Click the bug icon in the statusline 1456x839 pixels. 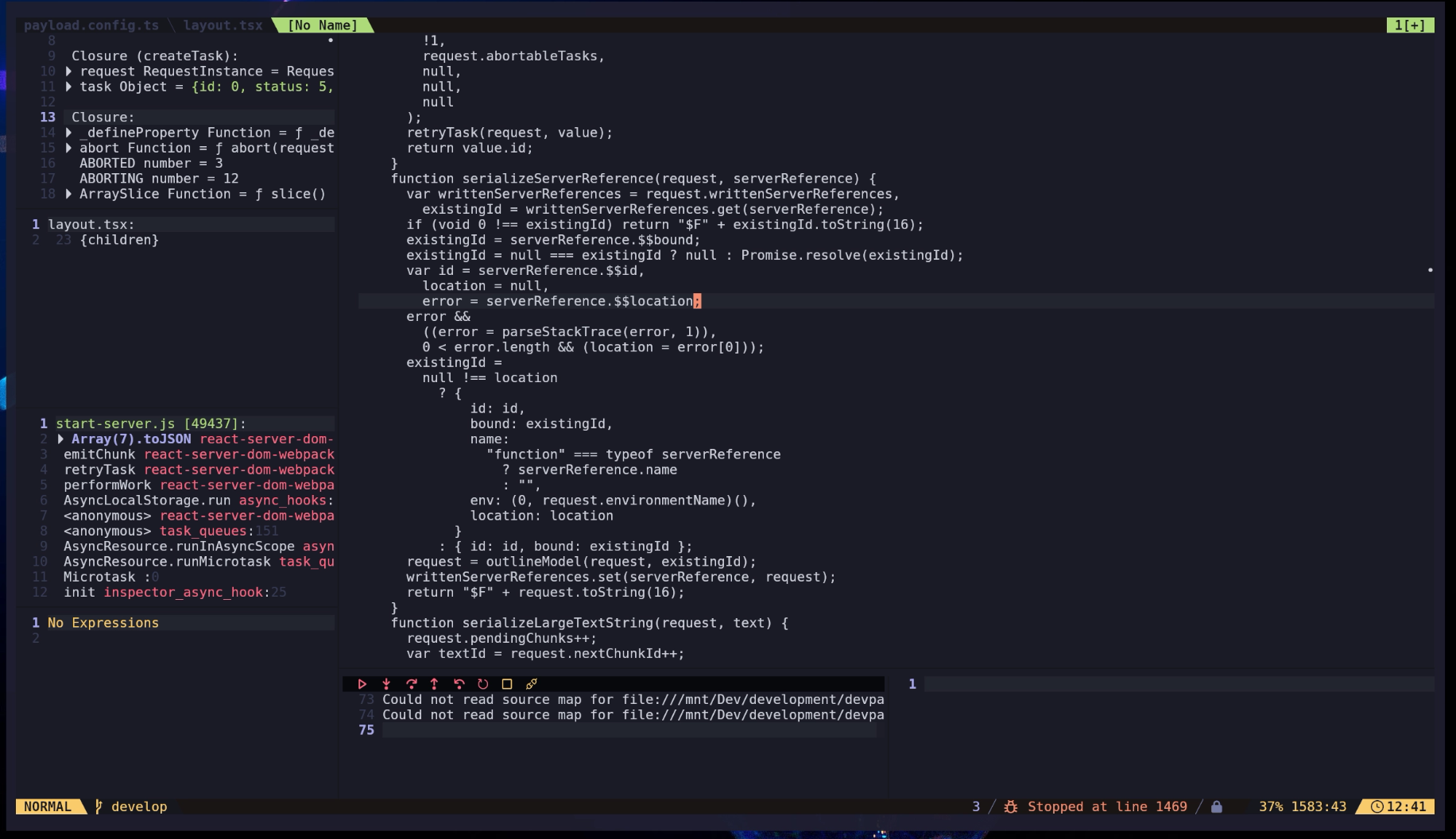click(x=1009, y=806)
